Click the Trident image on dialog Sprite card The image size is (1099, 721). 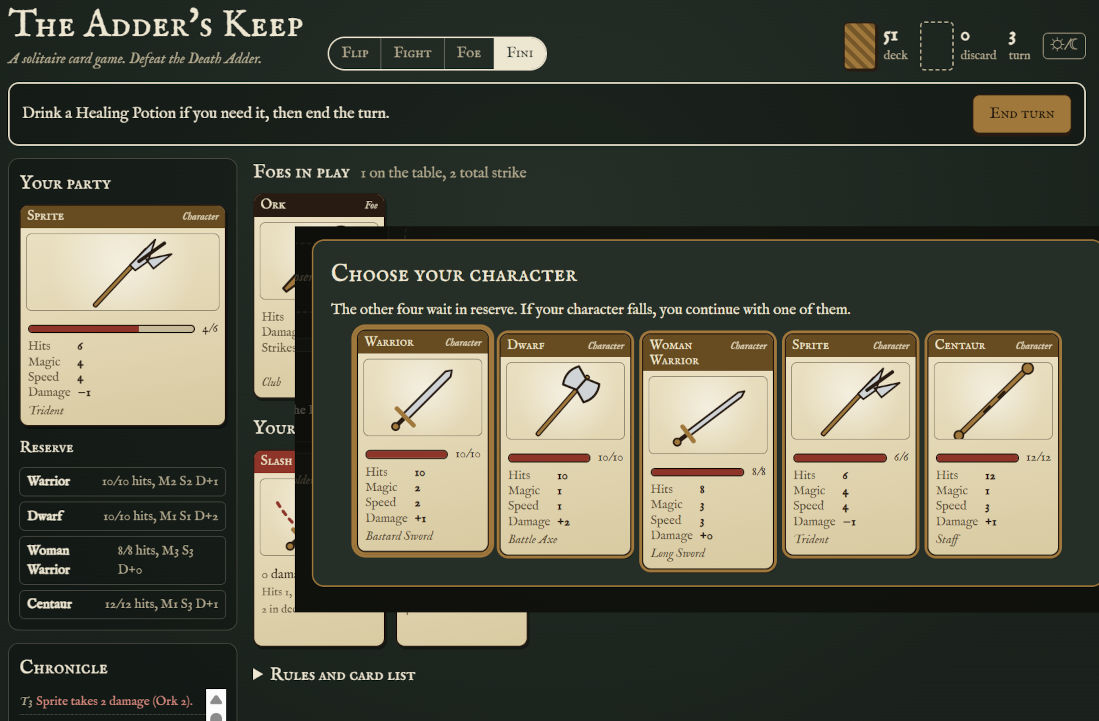[x=850, y=401]
